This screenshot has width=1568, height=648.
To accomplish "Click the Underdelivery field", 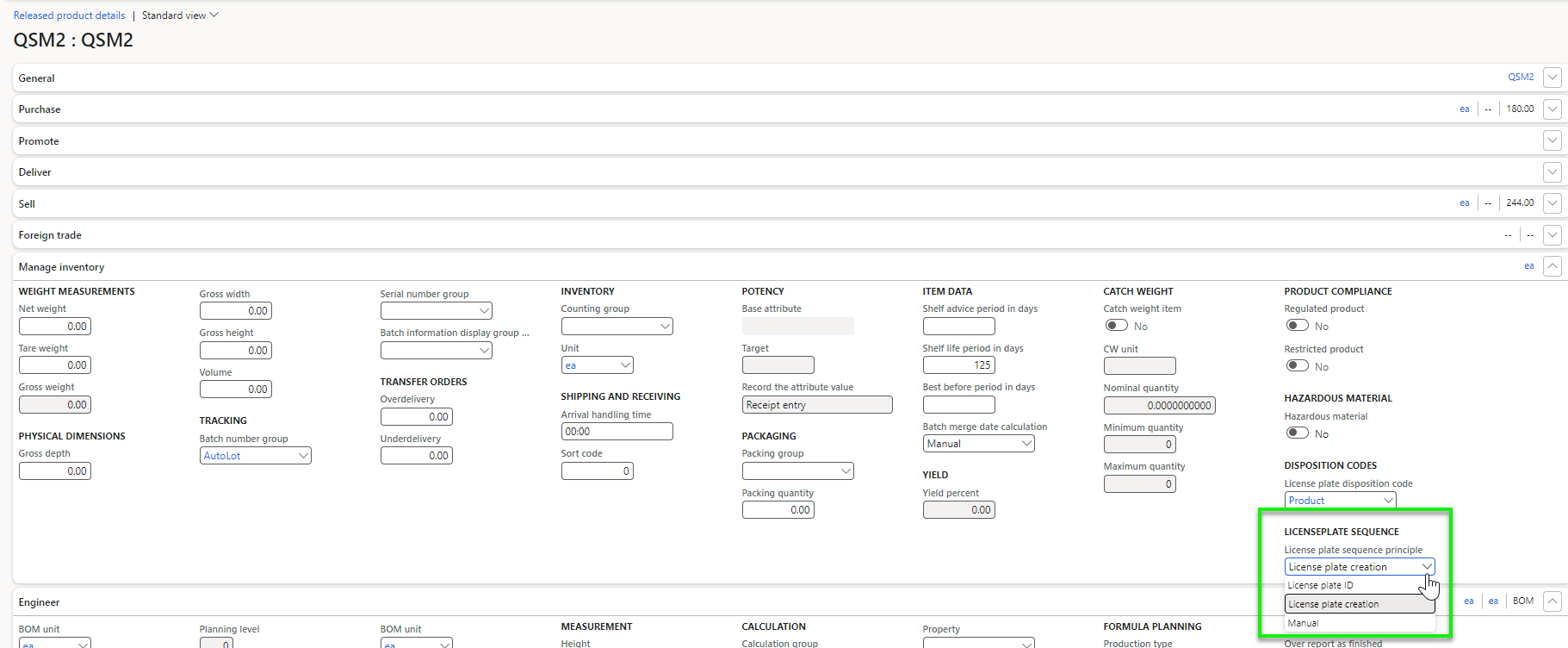I will pyautogui.click(x=417, y=456).
